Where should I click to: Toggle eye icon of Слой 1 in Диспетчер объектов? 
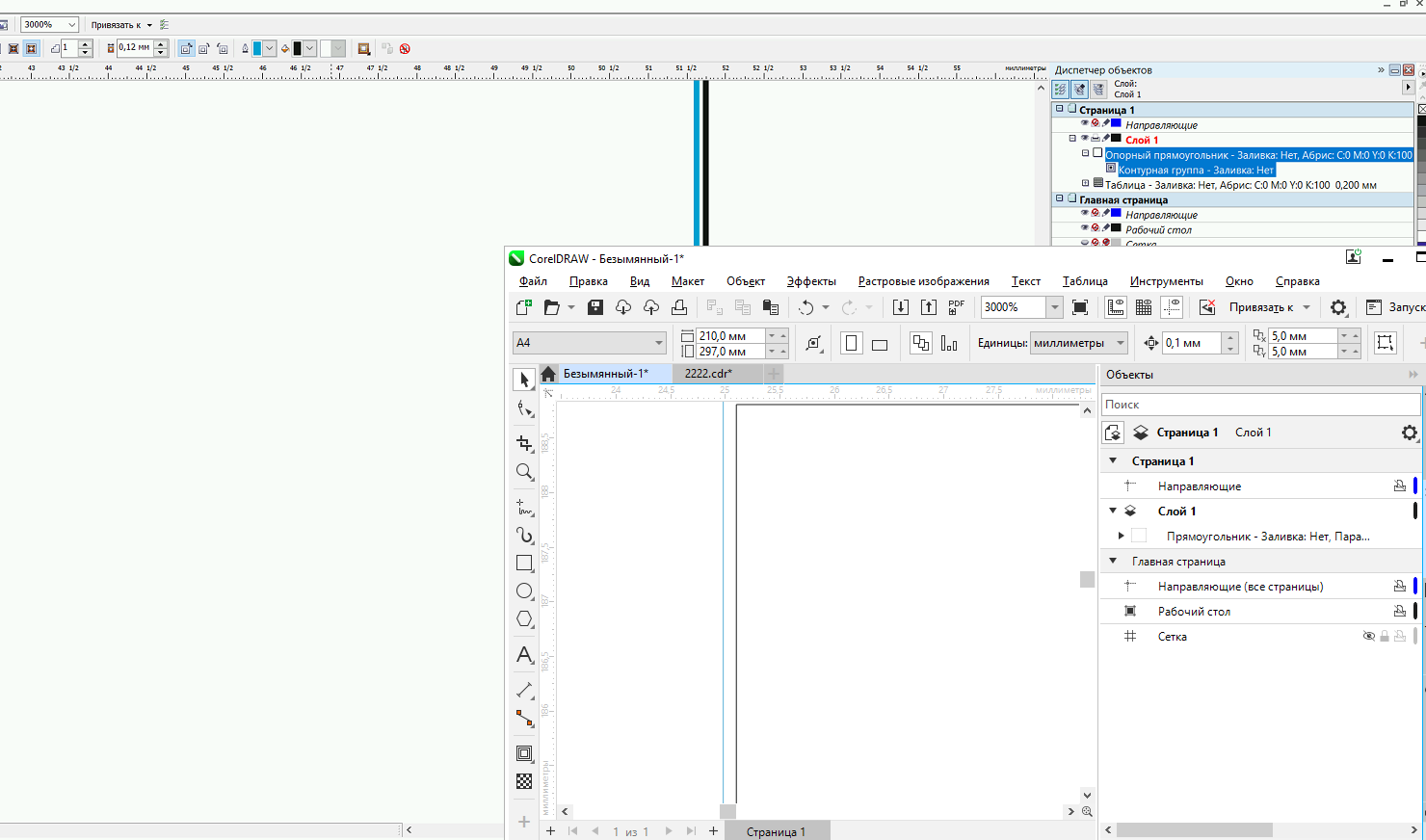pos(1084,139)
